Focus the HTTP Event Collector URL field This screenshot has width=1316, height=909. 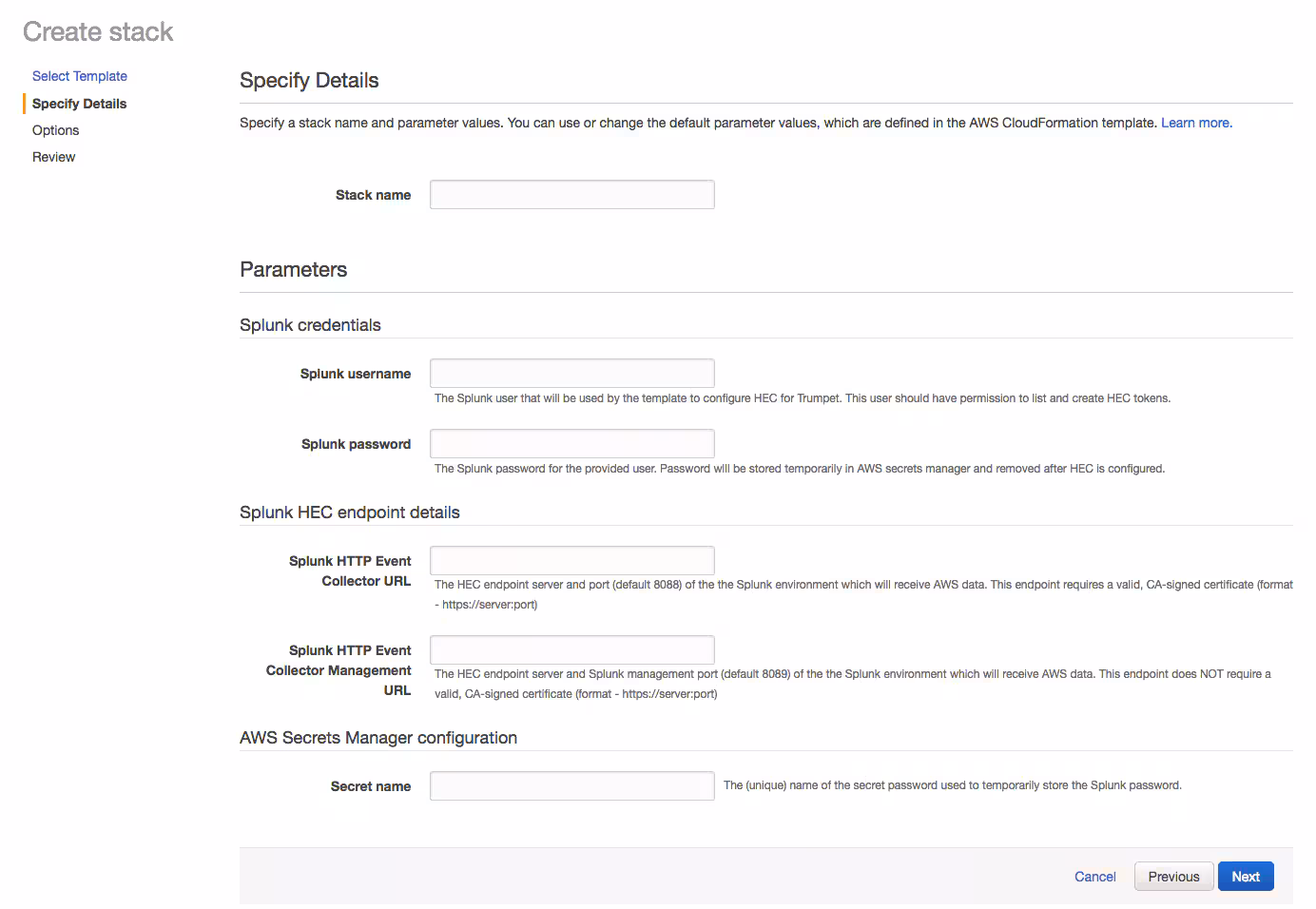click(x=571, y=561)
